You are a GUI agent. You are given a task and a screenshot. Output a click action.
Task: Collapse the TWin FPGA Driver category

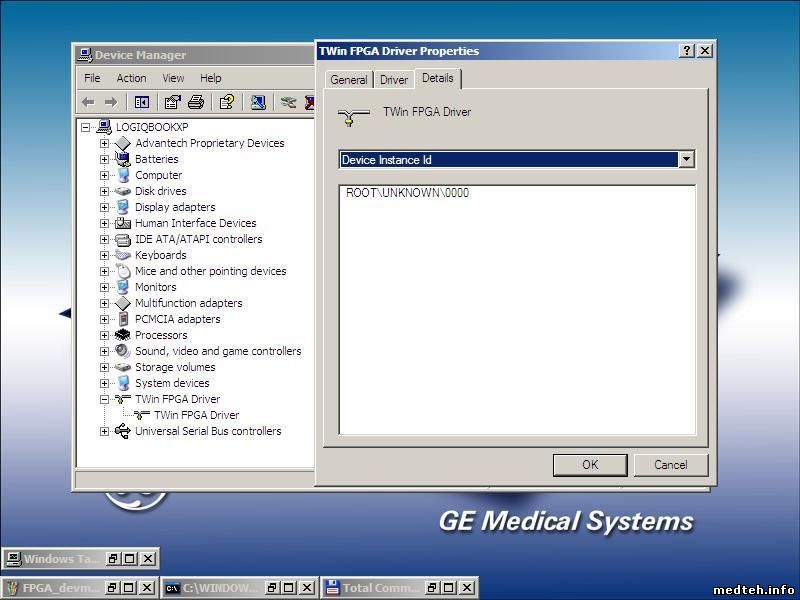tap(104, 399)
